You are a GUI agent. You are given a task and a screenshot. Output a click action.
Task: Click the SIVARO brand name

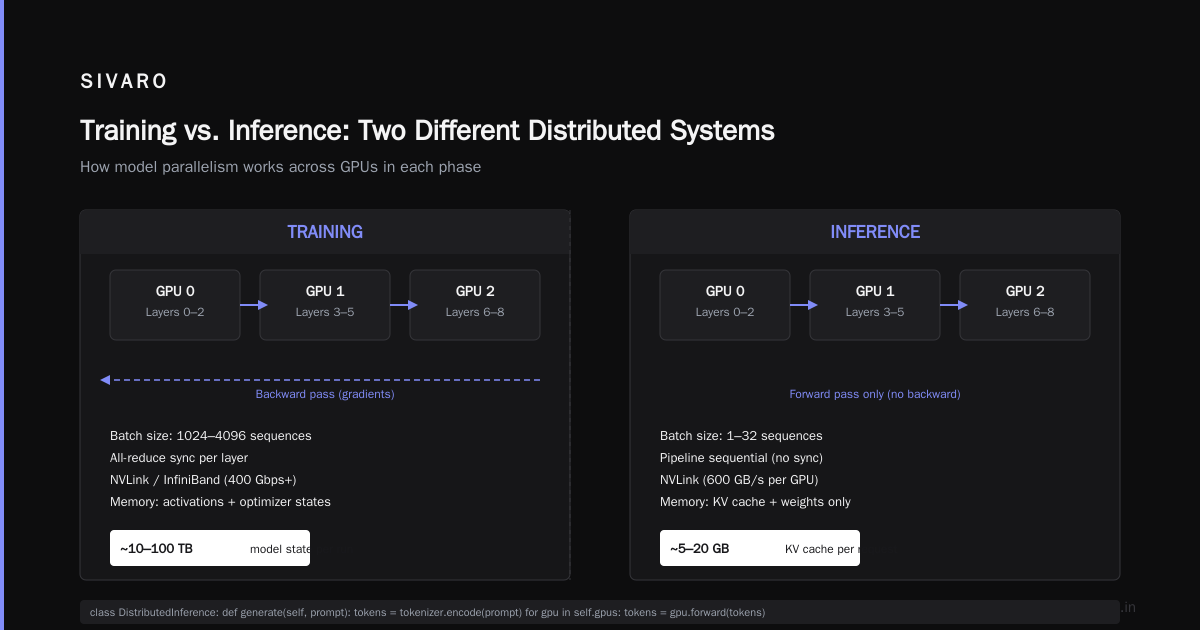(124, 81)
